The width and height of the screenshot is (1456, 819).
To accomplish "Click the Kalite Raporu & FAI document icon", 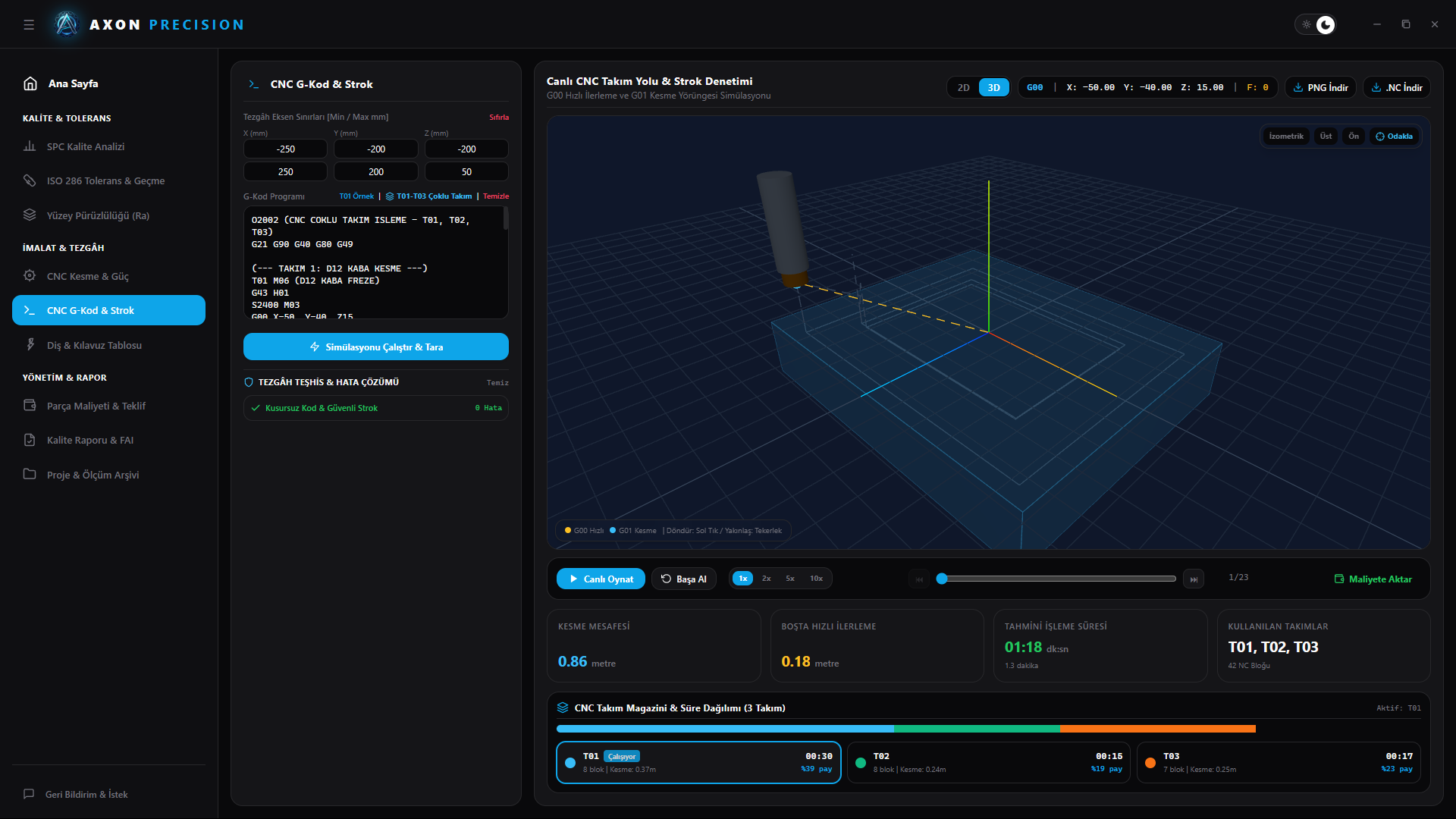I will (x=30, y=440).
